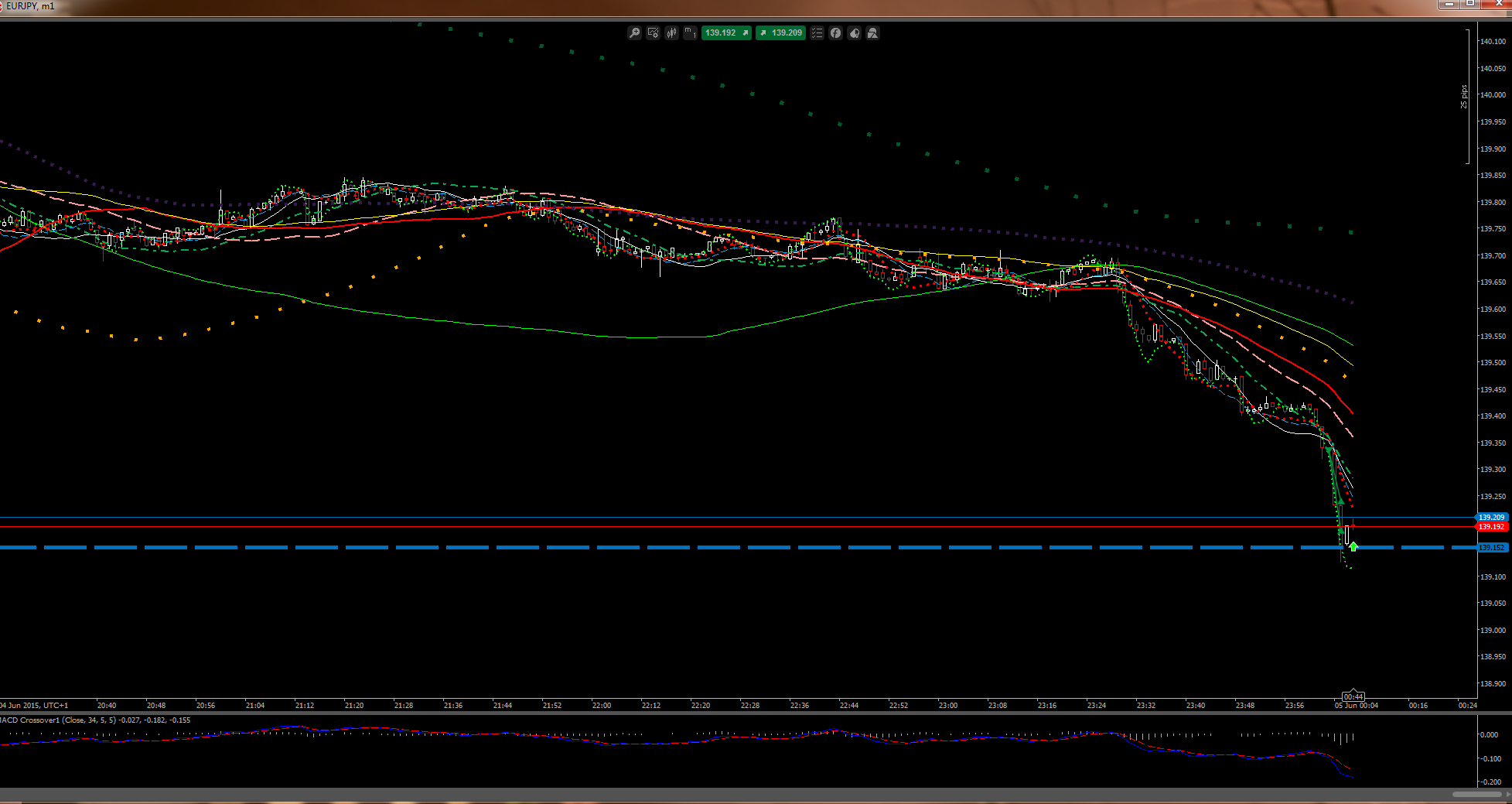Click the 139.500 price axis label
This screenshot has height=804, width=1512.
coord(1493,363)
